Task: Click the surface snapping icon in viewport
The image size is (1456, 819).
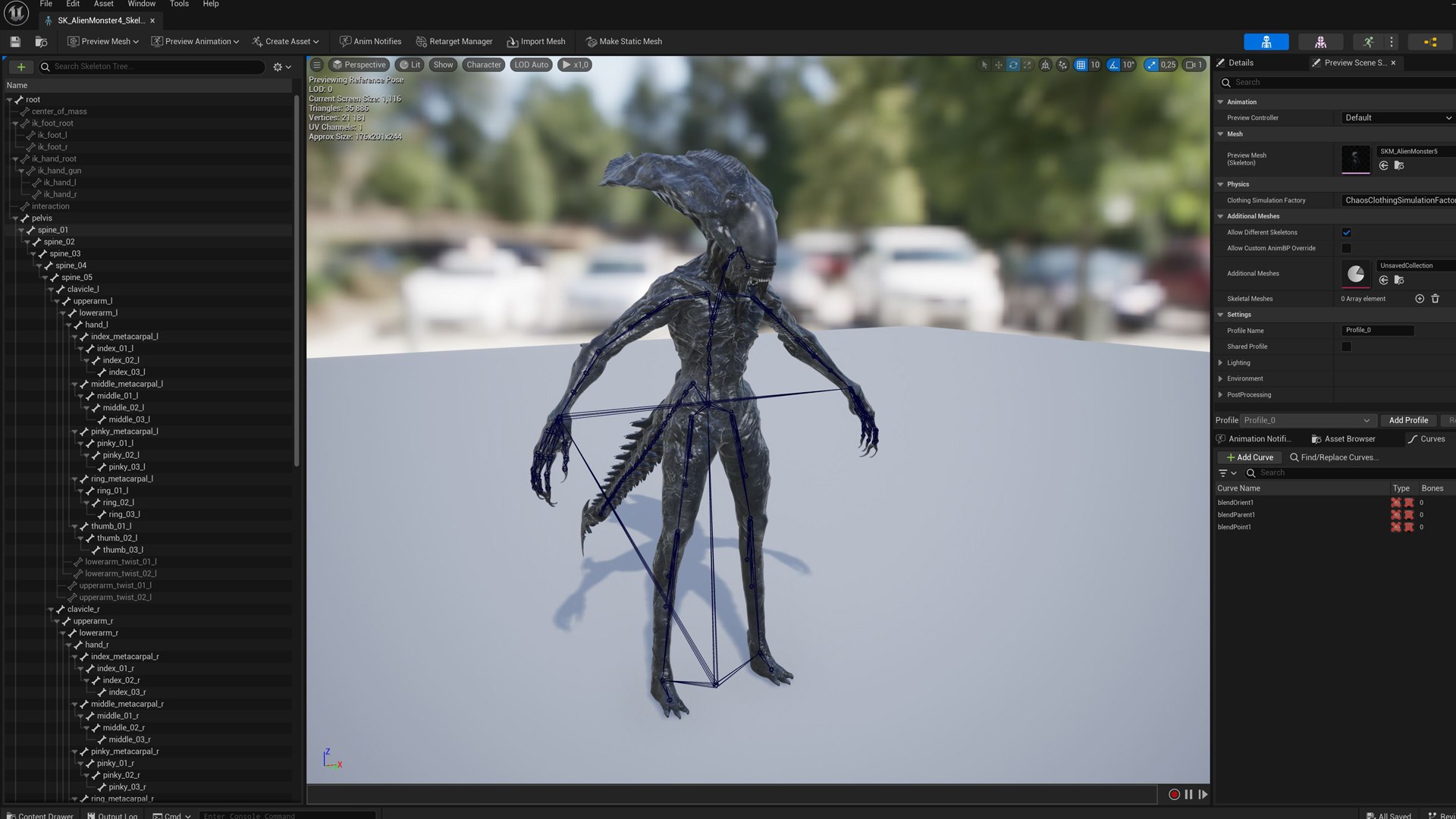Action: 1062,65
